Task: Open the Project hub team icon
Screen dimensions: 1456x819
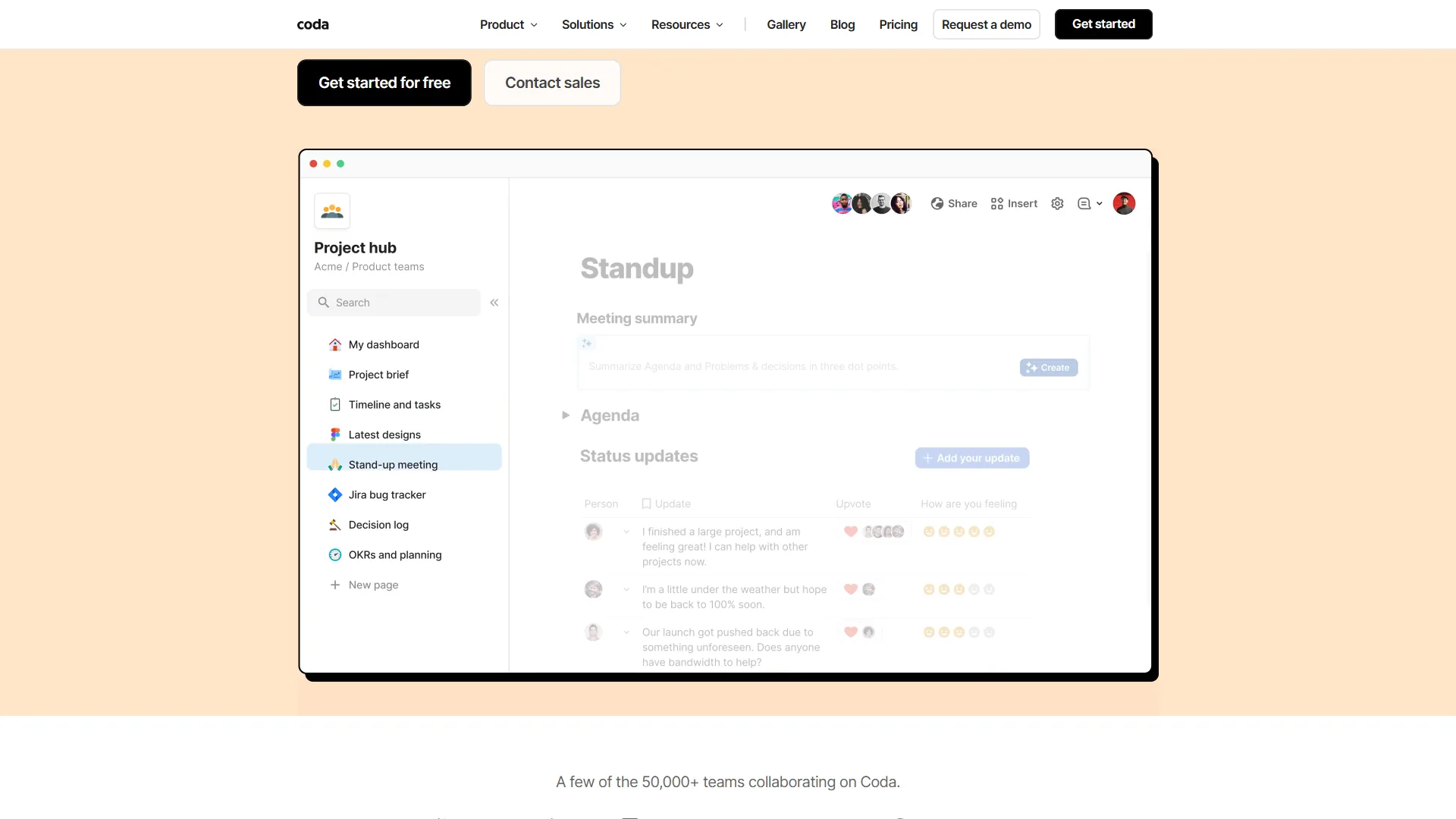Action: [332, 211]
